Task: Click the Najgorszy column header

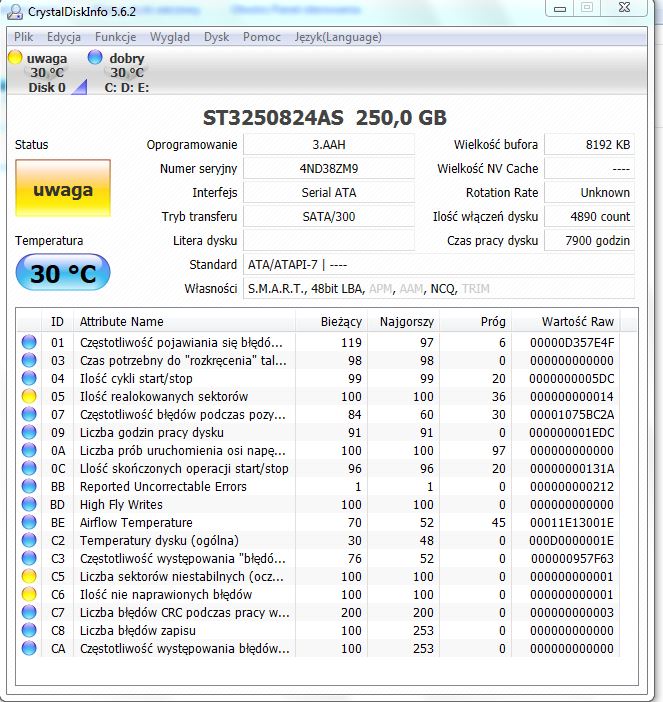Action: tap(403, 321)
